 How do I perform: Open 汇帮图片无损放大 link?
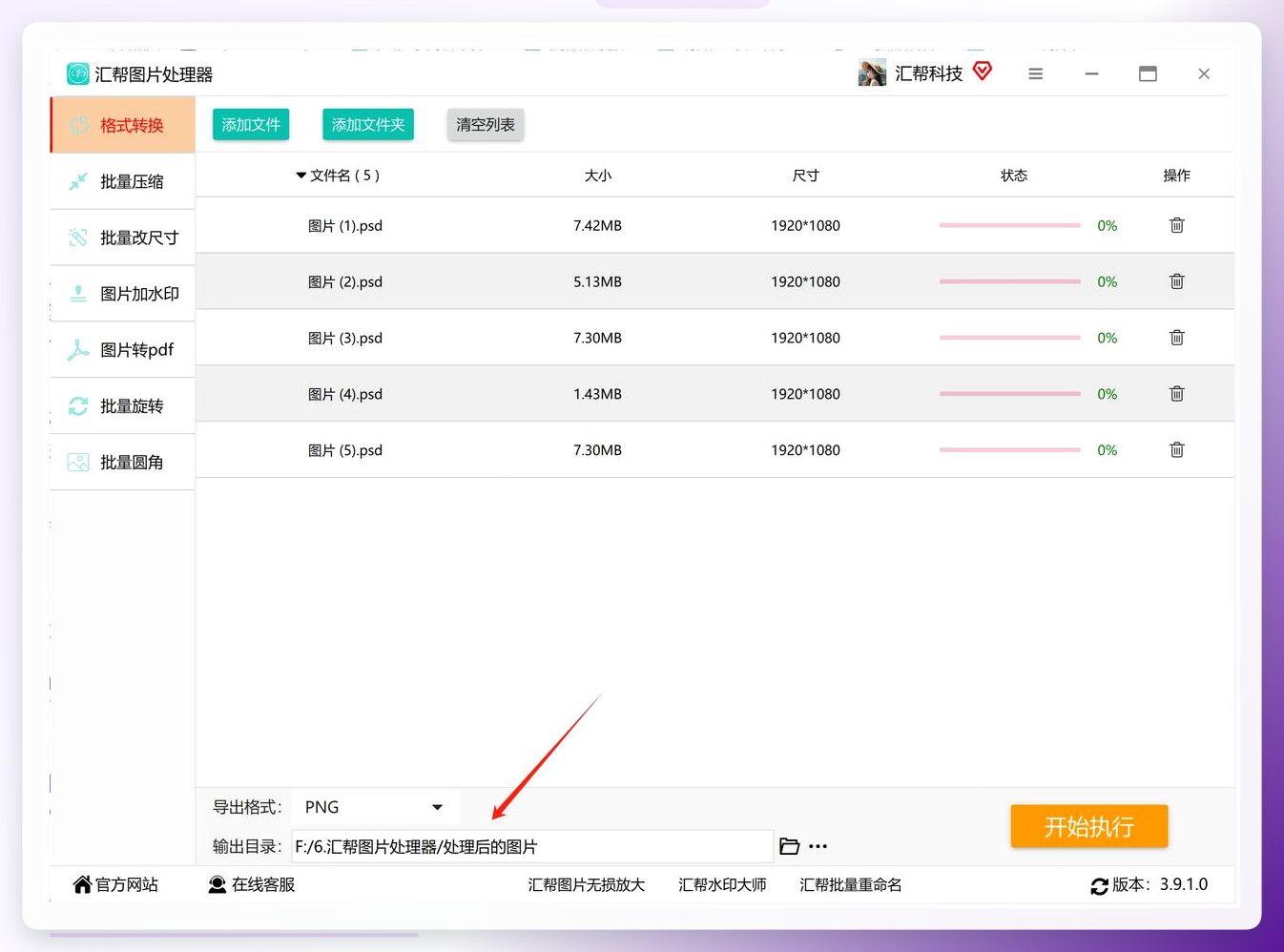tap(587, 885)
